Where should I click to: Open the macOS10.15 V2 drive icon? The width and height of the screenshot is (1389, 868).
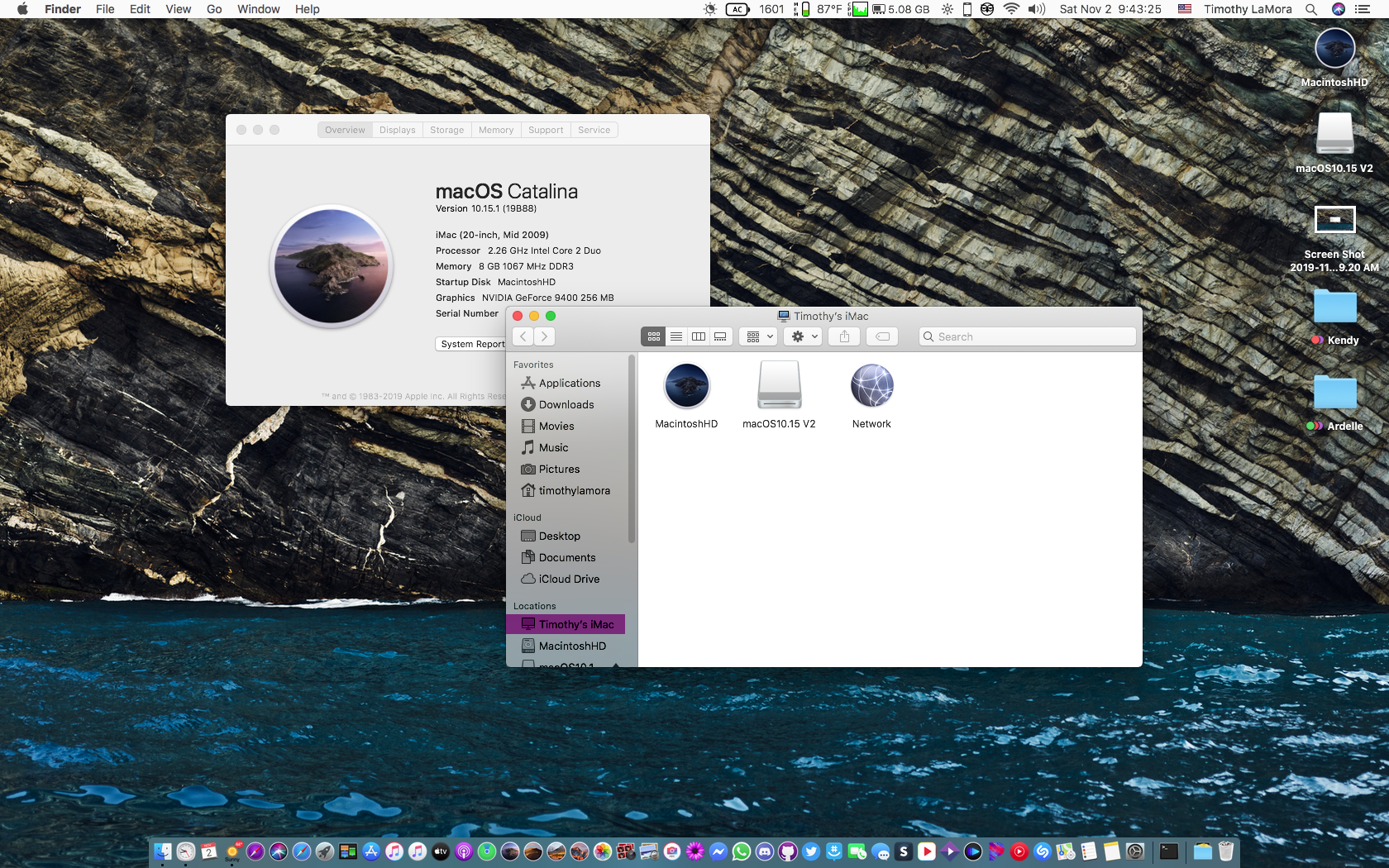(x=779, y=387)
